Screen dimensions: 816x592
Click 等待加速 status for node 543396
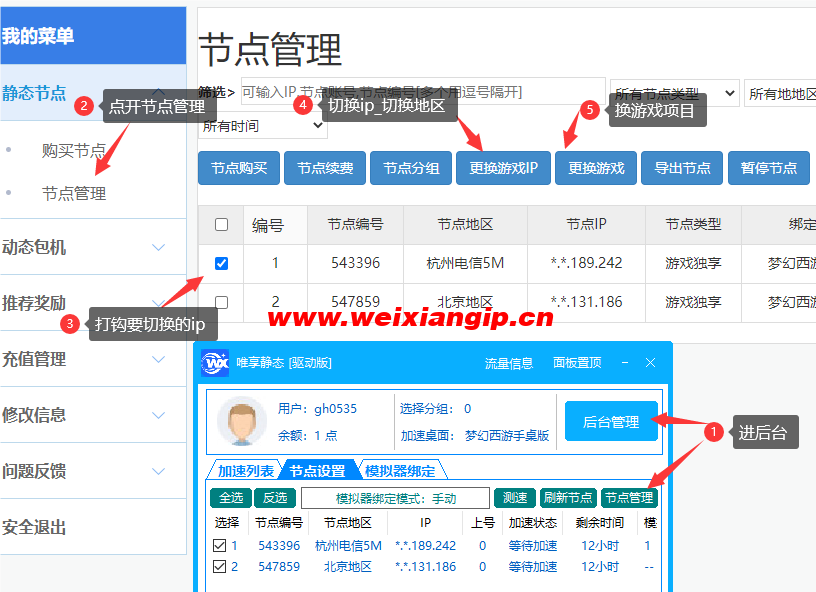point(533,546)
